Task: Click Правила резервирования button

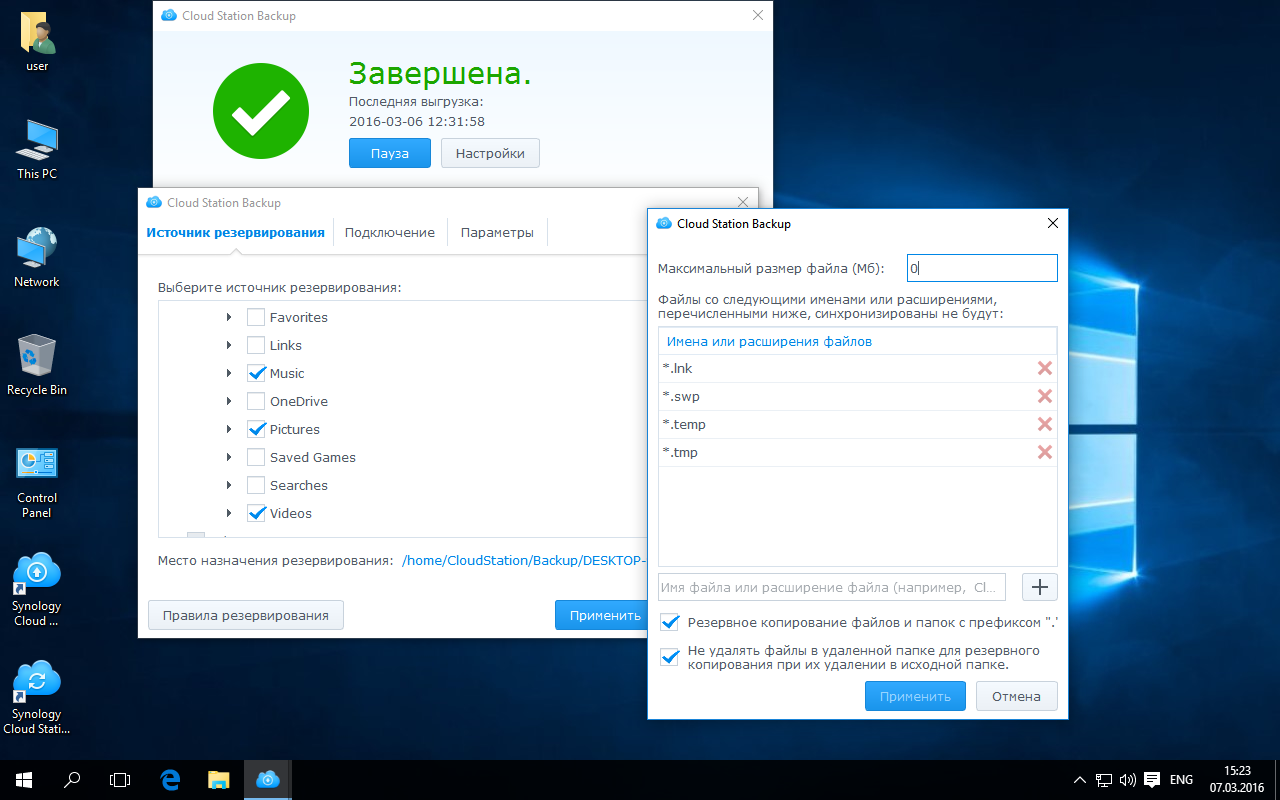Action: (246, 615)
